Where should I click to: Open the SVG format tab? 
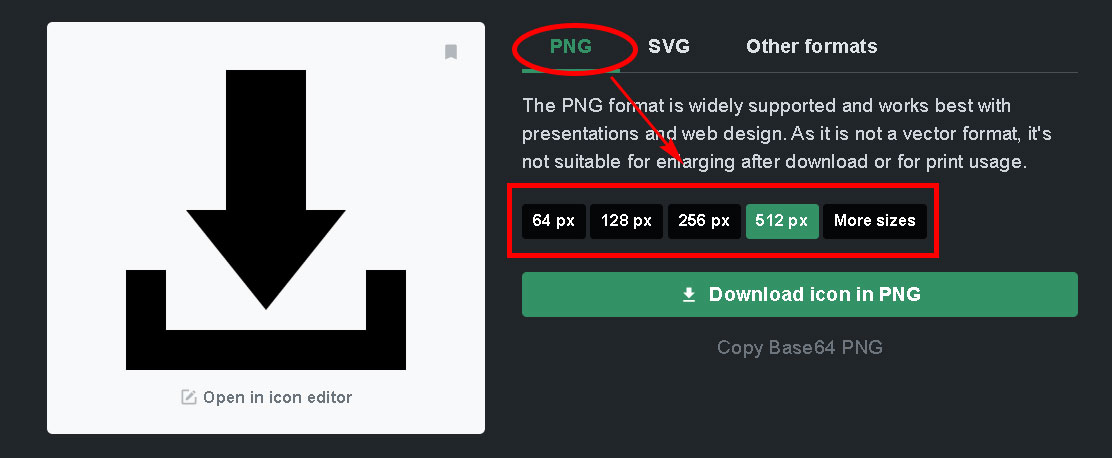pos(669,47)
